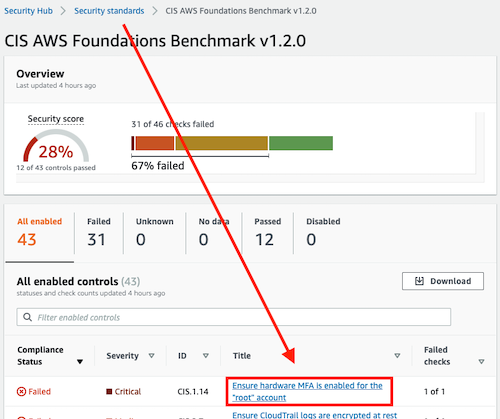Sort the Failed checks column
The height and width of the screenshot is (419, 500).
coord(481,362)
